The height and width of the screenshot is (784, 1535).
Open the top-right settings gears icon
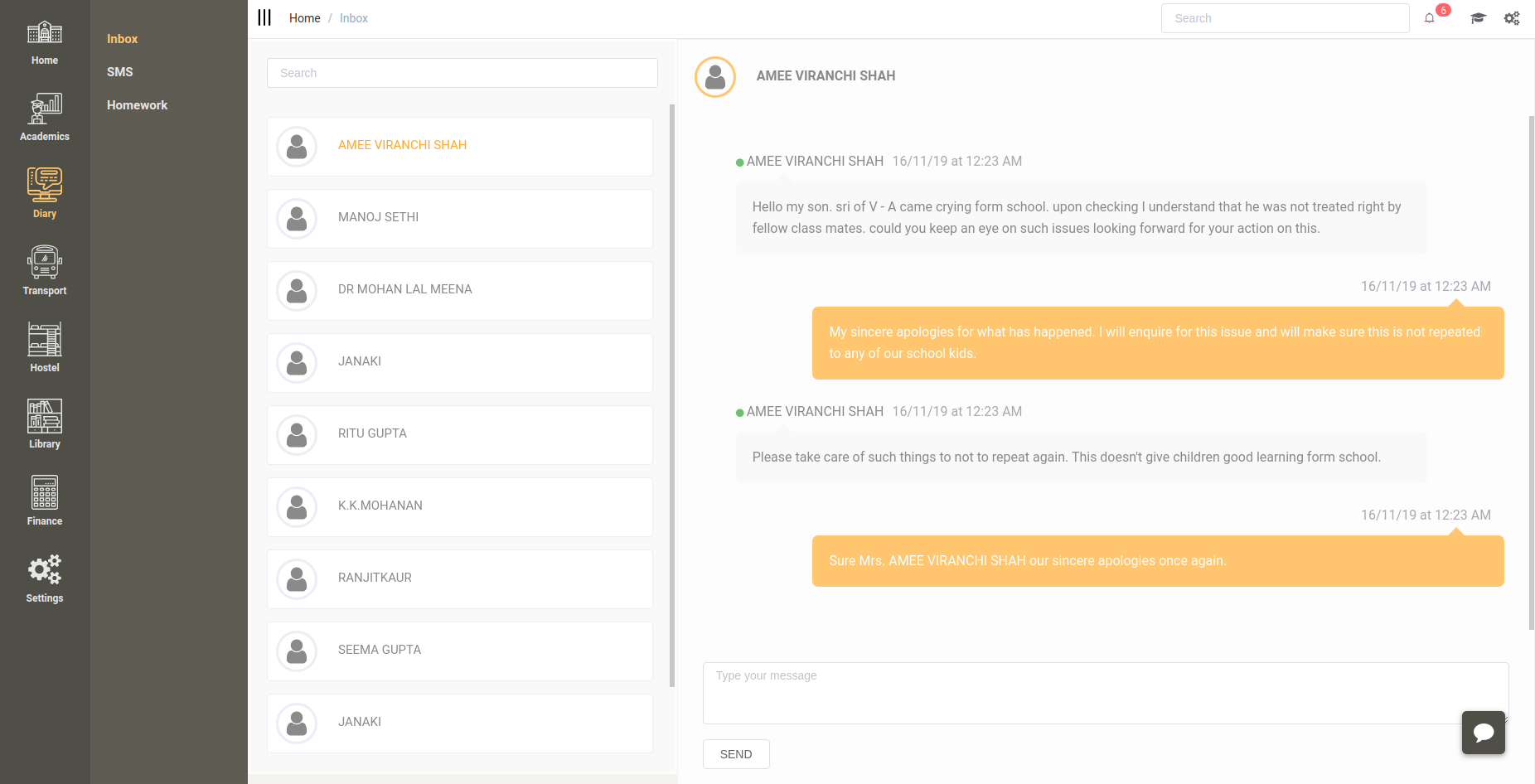point(1512,18)
